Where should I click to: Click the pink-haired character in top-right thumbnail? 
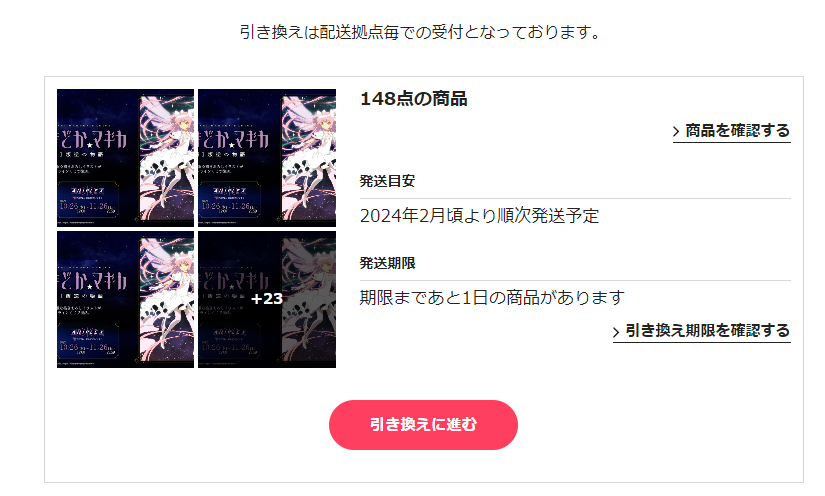pos(309,158)
